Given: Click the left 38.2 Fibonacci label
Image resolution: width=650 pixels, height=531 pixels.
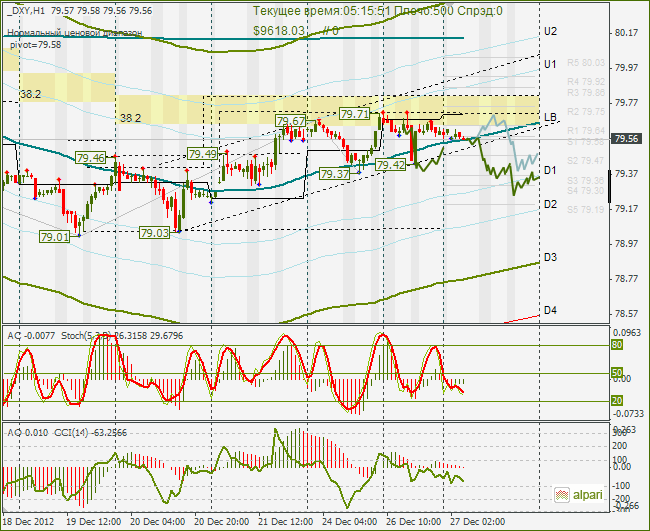Looking at the screenshot, I should 30,95.
